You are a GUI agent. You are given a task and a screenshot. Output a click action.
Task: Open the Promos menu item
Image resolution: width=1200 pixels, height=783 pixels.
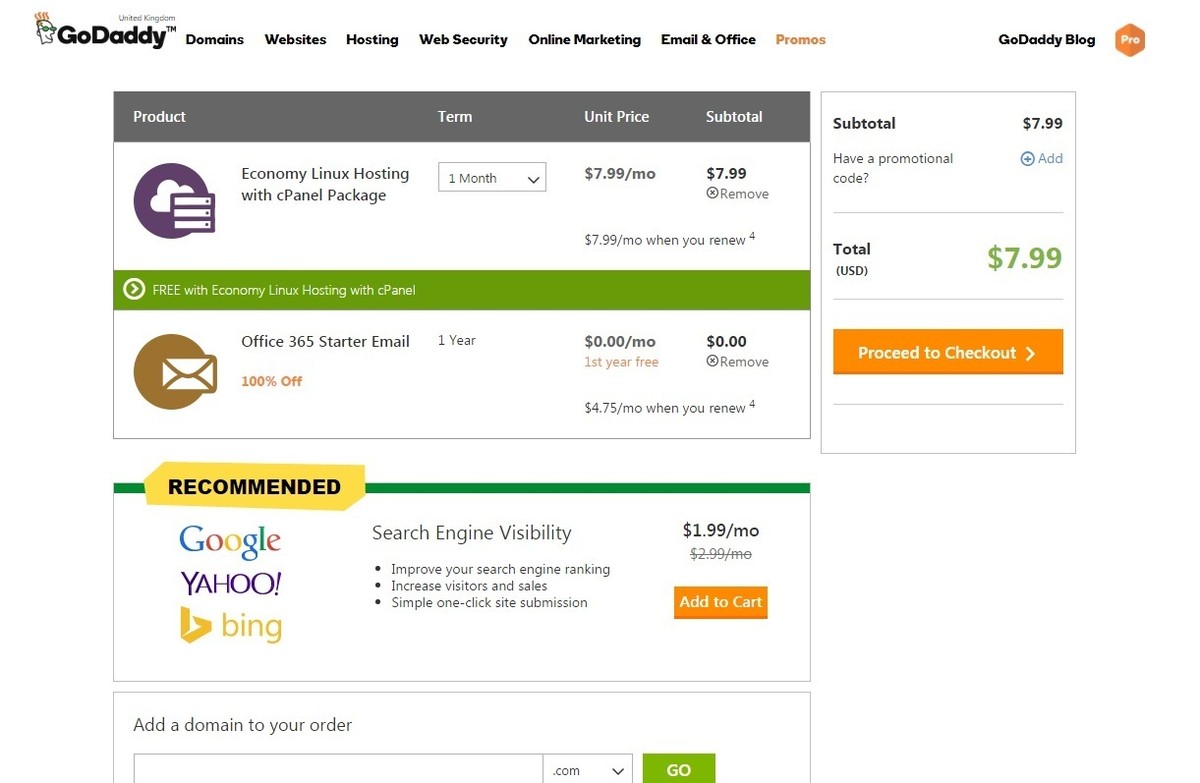[800, 40]
